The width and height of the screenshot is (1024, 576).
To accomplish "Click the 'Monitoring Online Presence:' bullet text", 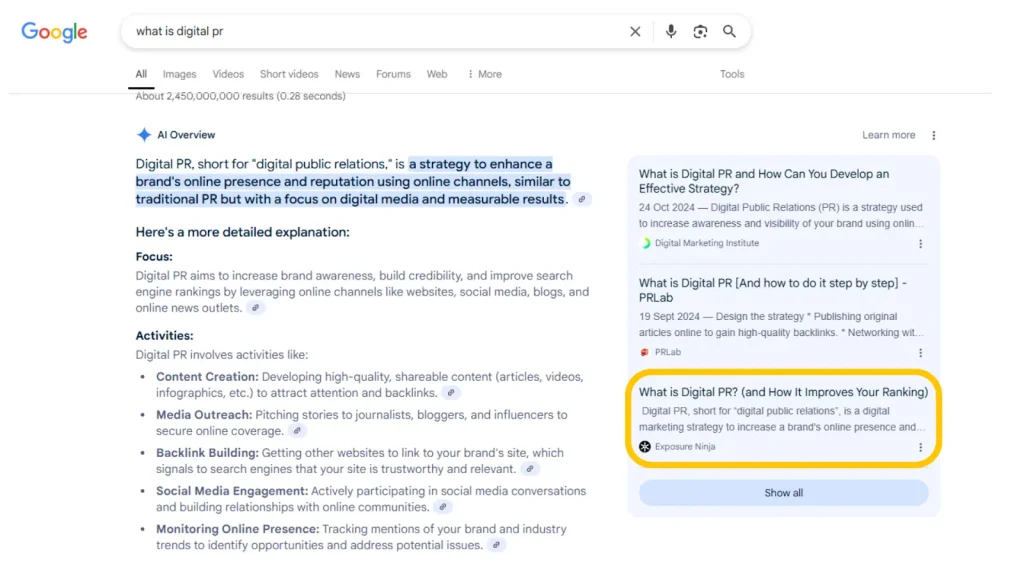I will [x=238, y=529].
